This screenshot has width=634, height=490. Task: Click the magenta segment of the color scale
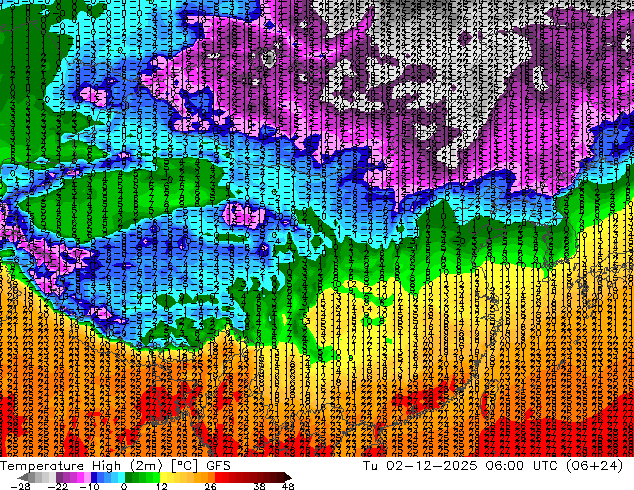tap(80, 477)
